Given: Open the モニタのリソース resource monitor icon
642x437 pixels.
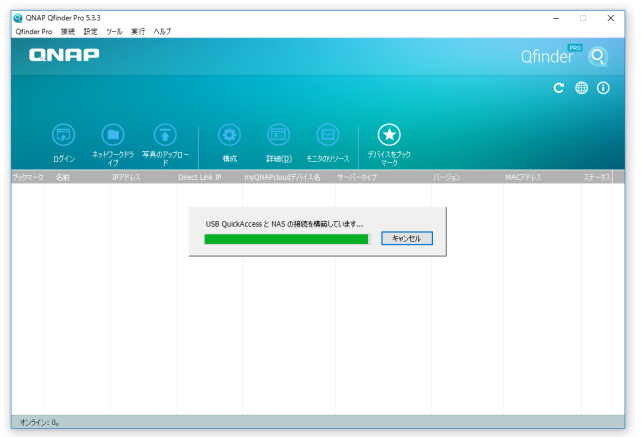Looking at the screenshot, I should coord(328,135).
